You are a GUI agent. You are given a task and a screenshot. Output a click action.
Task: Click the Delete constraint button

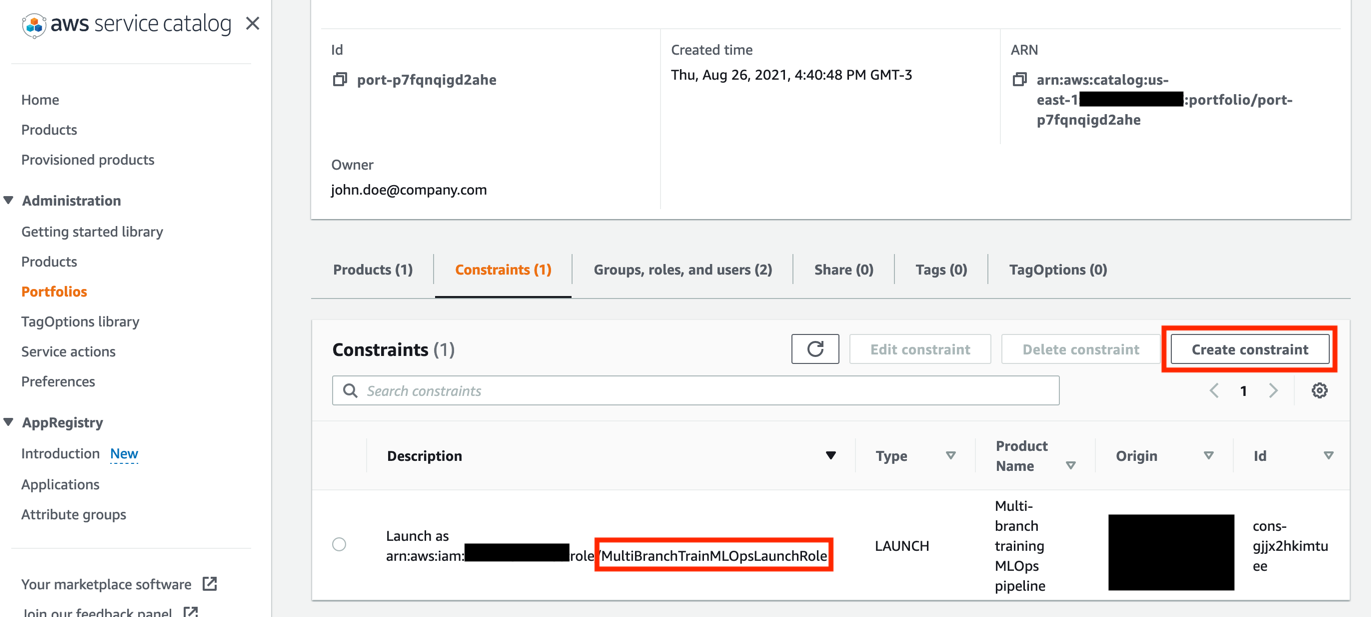(x=1081, y=349)
